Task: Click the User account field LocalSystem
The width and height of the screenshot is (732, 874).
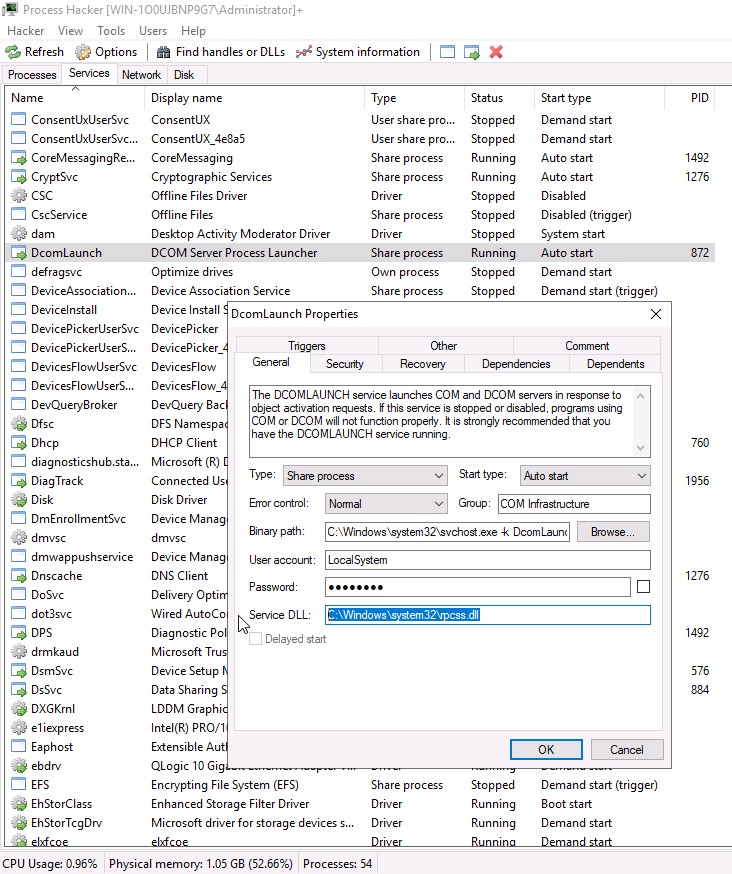Action: (488, 560)
